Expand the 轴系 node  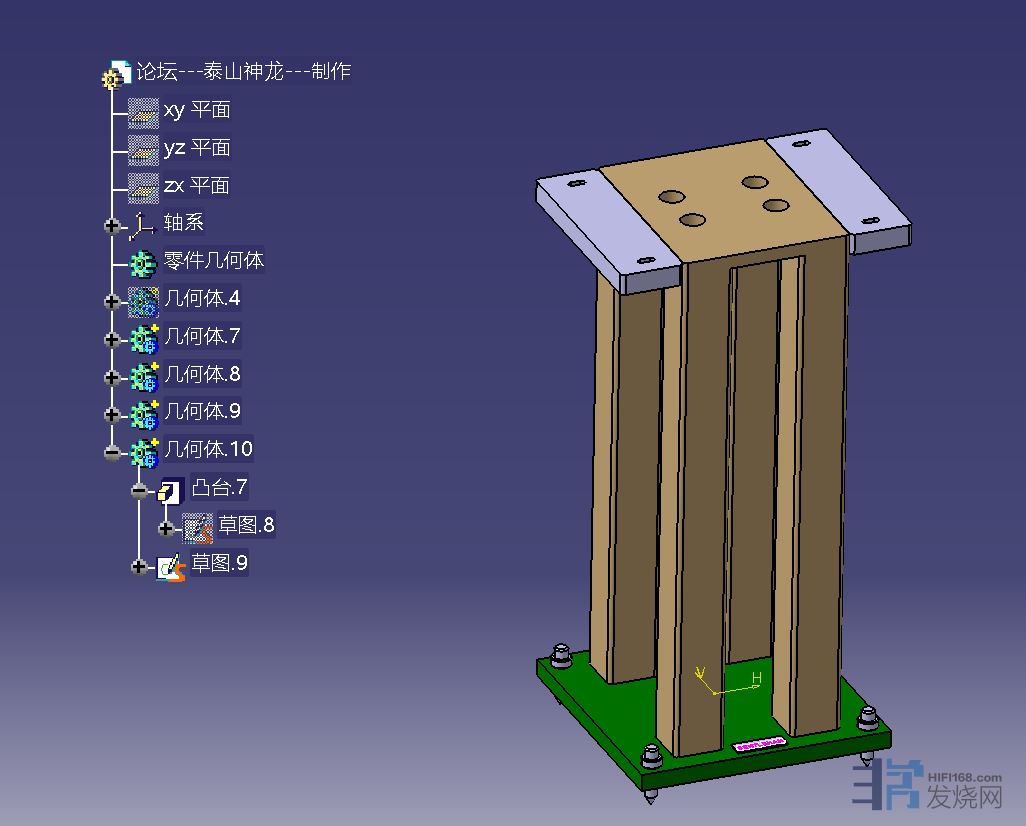click(112, 226)
